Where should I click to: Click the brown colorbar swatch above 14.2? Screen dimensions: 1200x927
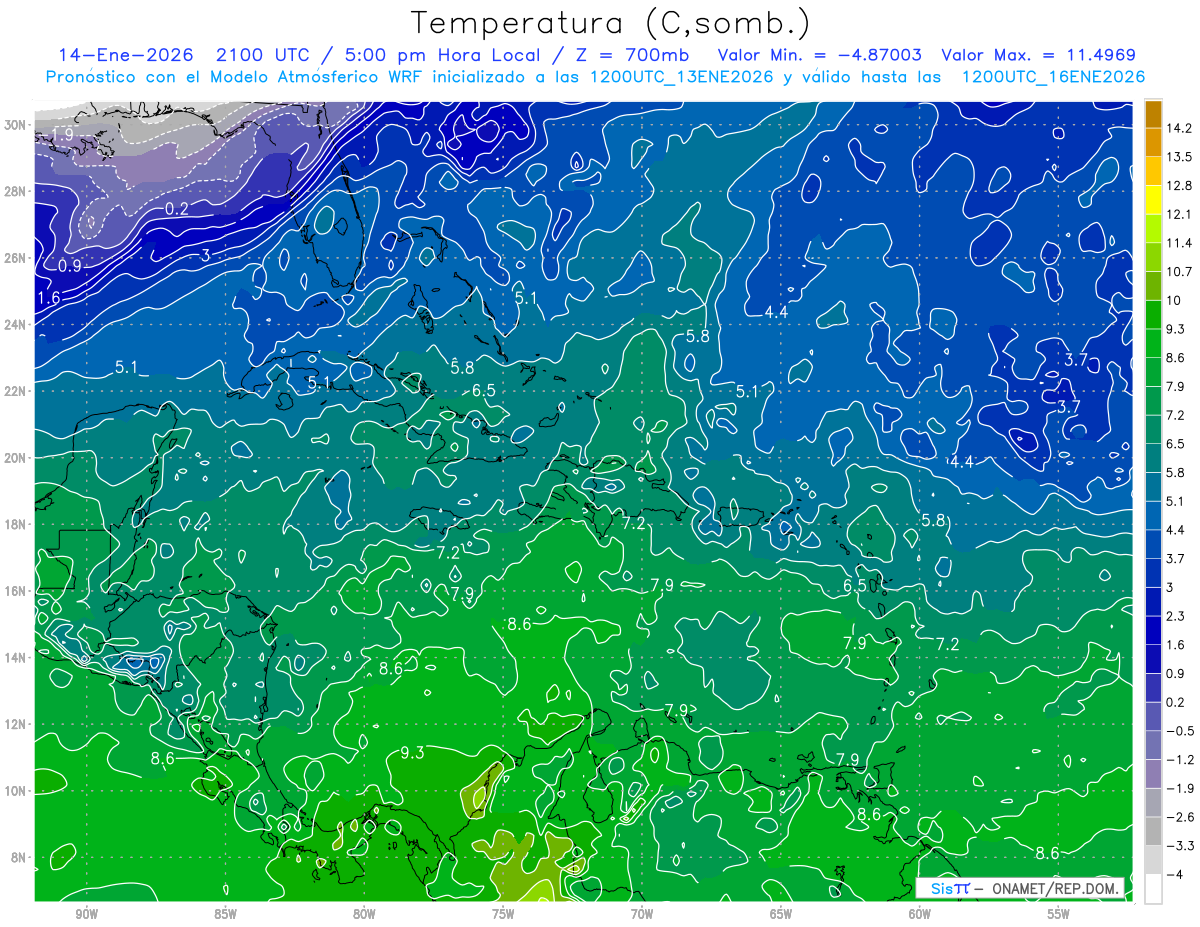click(1153, 114)
